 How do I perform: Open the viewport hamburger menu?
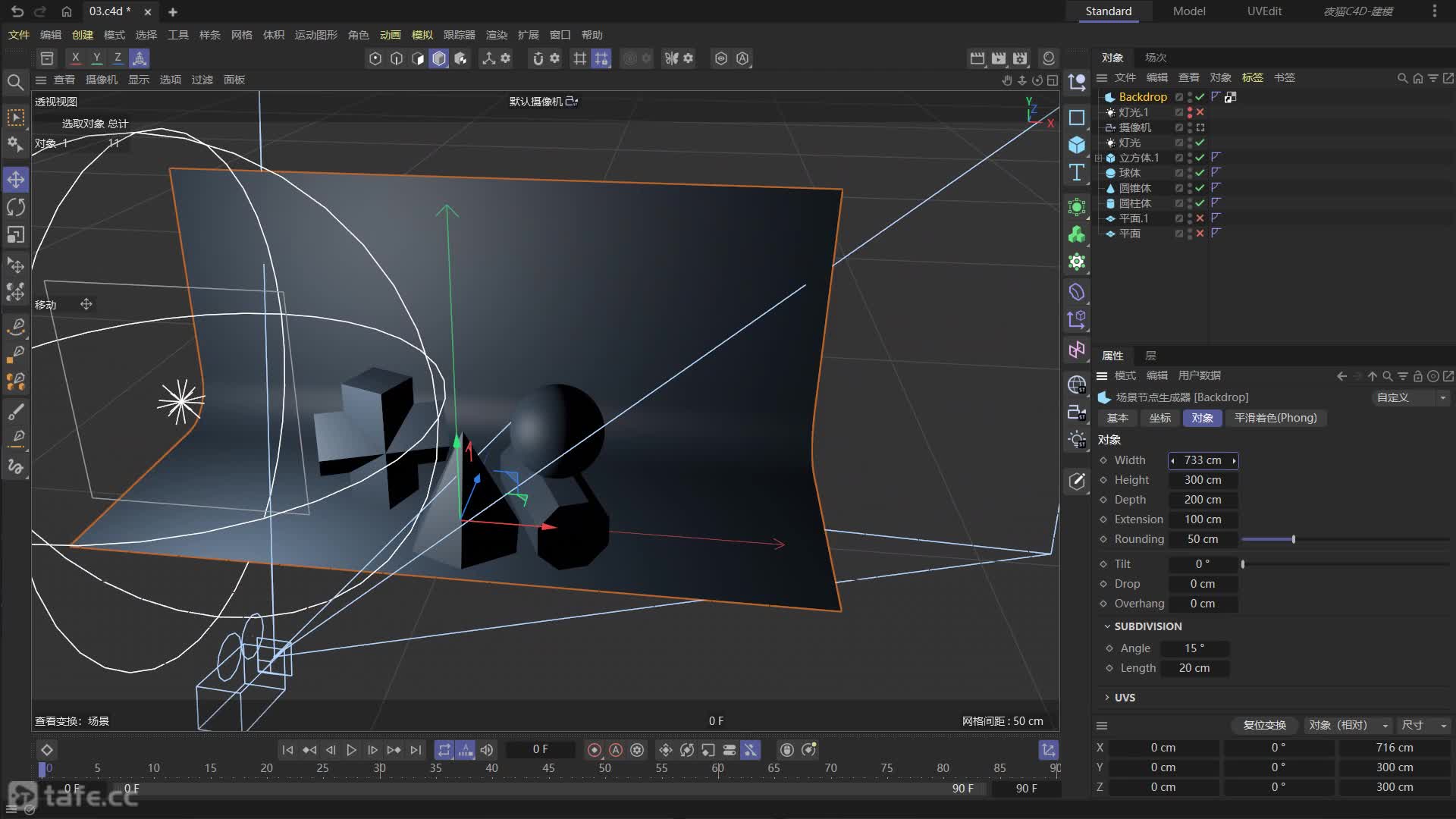(x=41, y=80)
